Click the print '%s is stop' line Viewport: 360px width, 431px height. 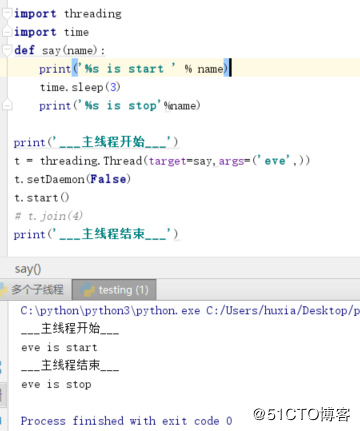(x=120, y=105)
